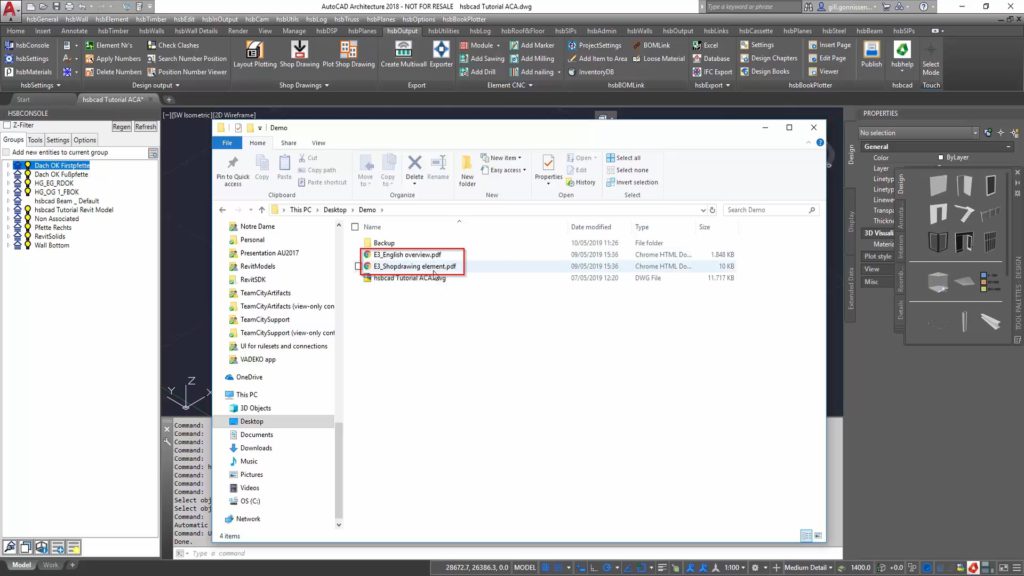Toggle light bulb of Pfette Rechts group

click(27, 227)
